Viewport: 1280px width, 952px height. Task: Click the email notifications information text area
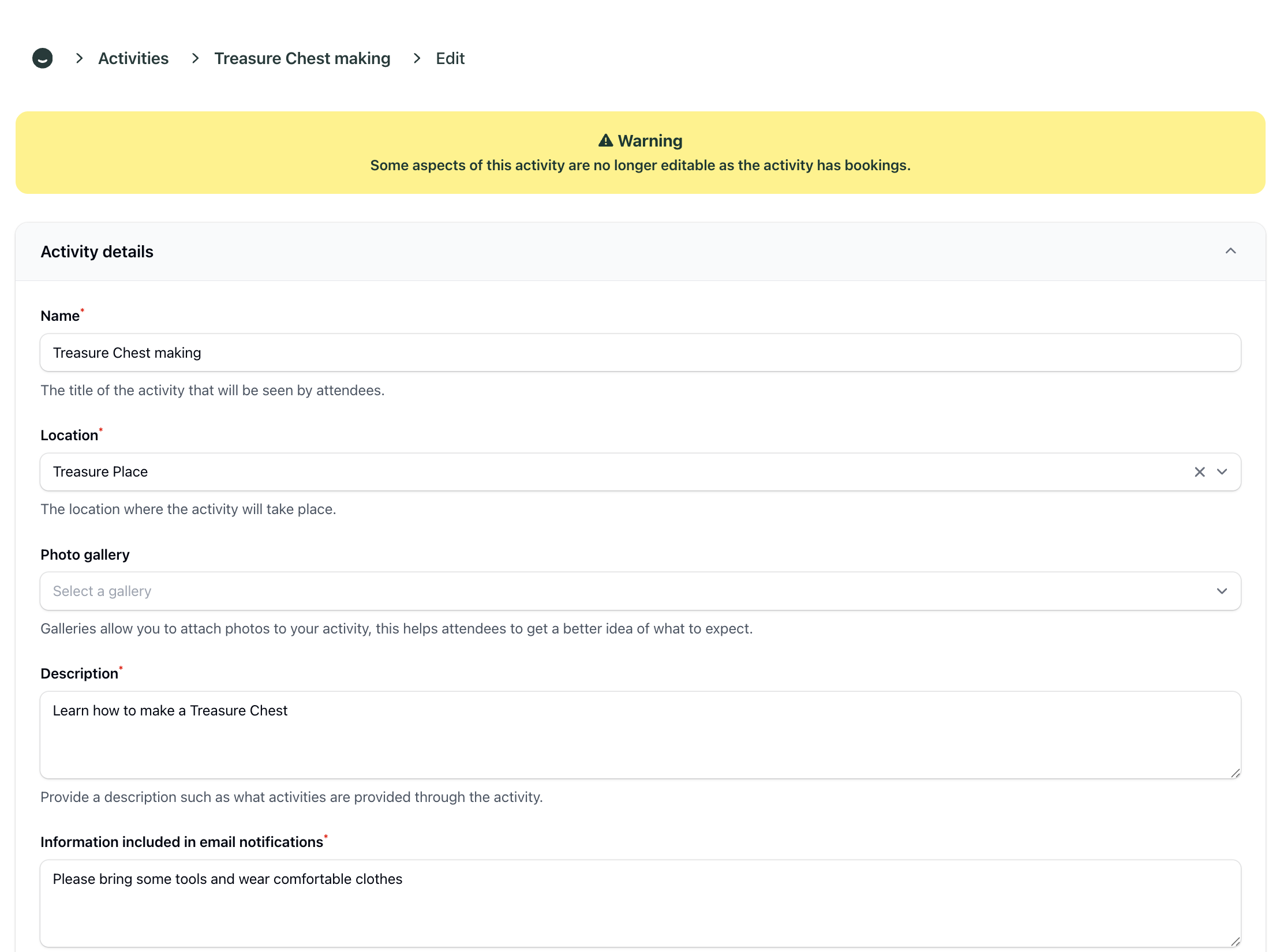(640, 904)
